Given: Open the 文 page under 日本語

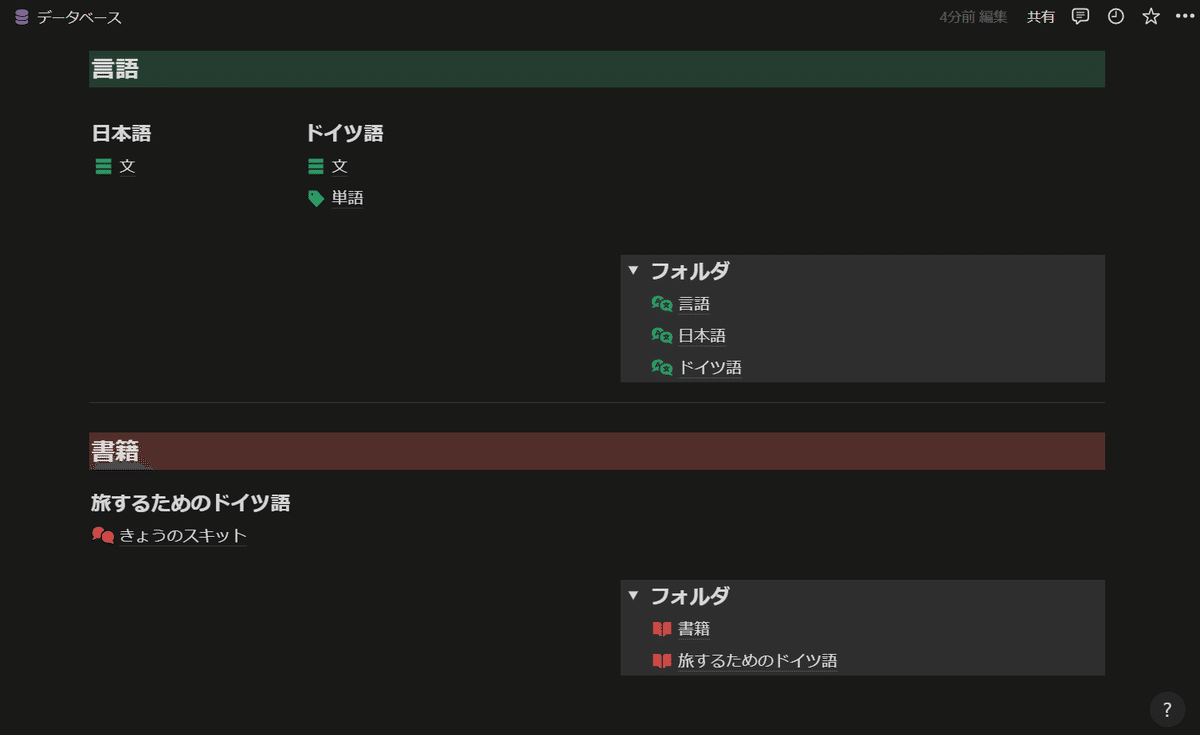Looking at the screenshot, I should coord(127,166).
